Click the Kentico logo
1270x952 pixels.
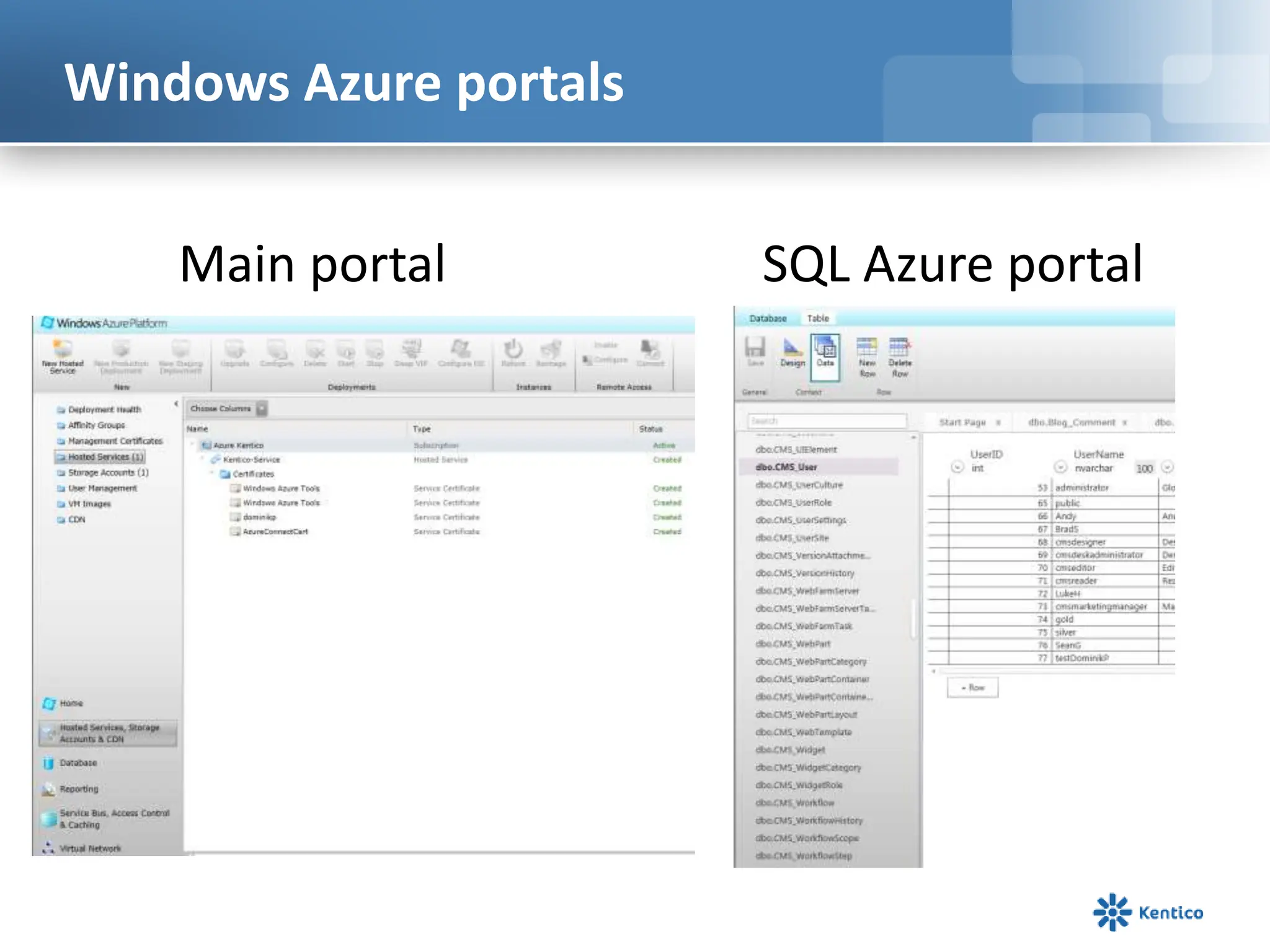[x=1148, y=912]
